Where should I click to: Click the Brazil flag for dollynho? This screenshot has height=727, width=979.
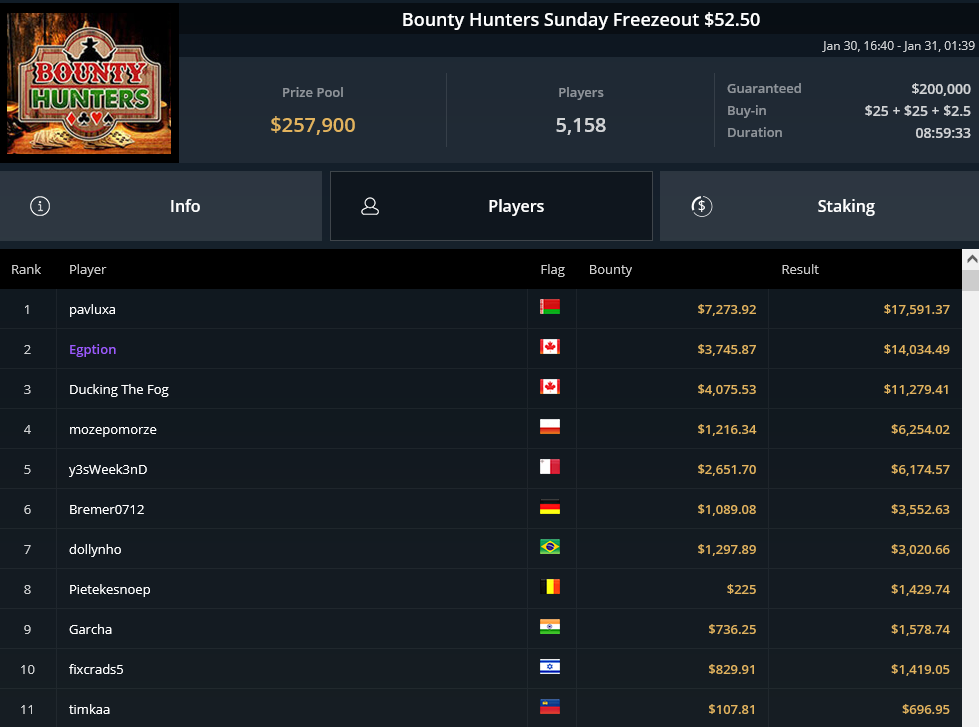549,546
